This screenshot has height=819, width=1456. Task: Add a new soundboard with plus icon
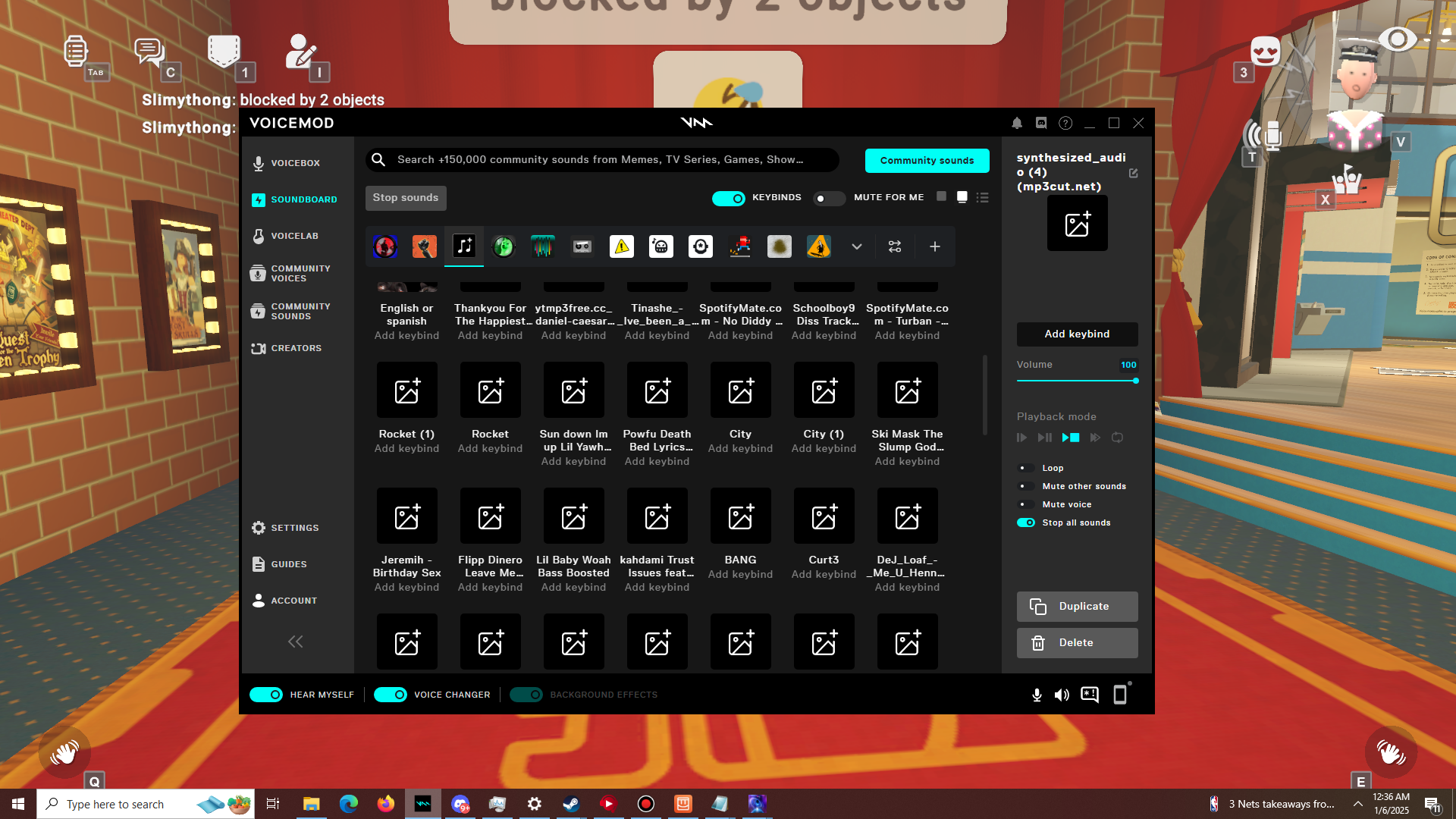pyautogui.click(x=935, y=246)
